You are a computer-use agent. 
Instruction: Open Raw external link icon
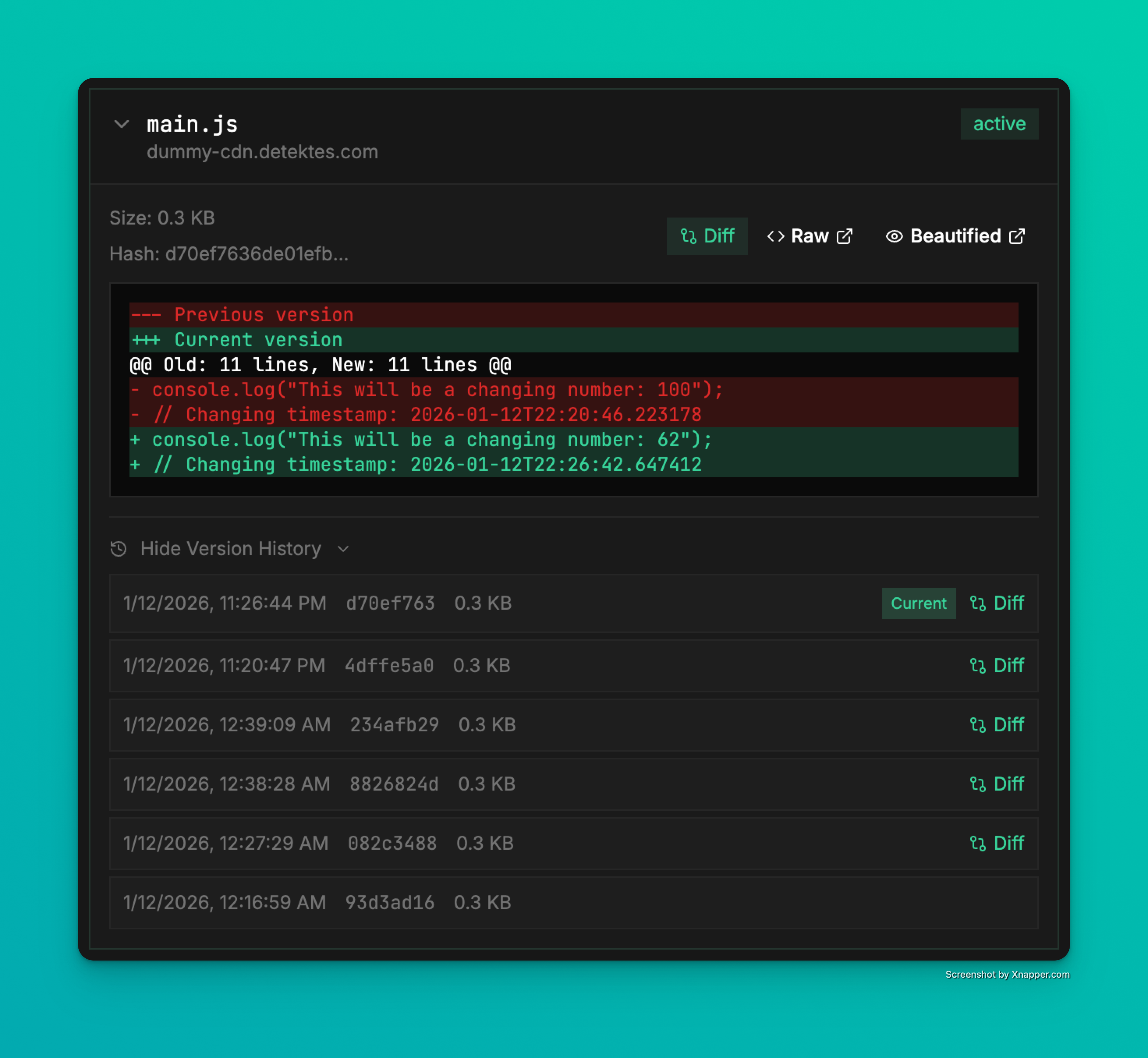pyautogui.click(x=845, y=236)
